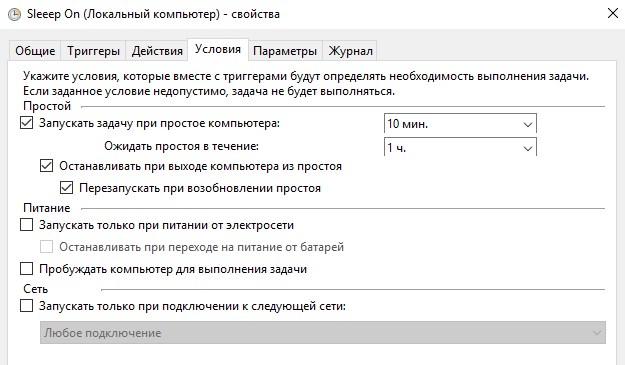Close the Sleeep On properties window
Screen dimensions: 625x365
point(613,13)
